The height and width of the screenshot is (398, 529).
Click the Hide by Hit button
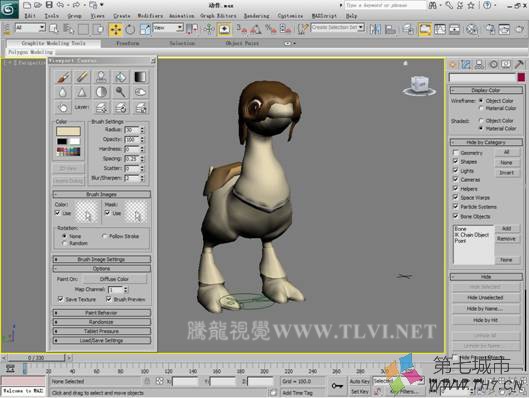click(485, 320)
